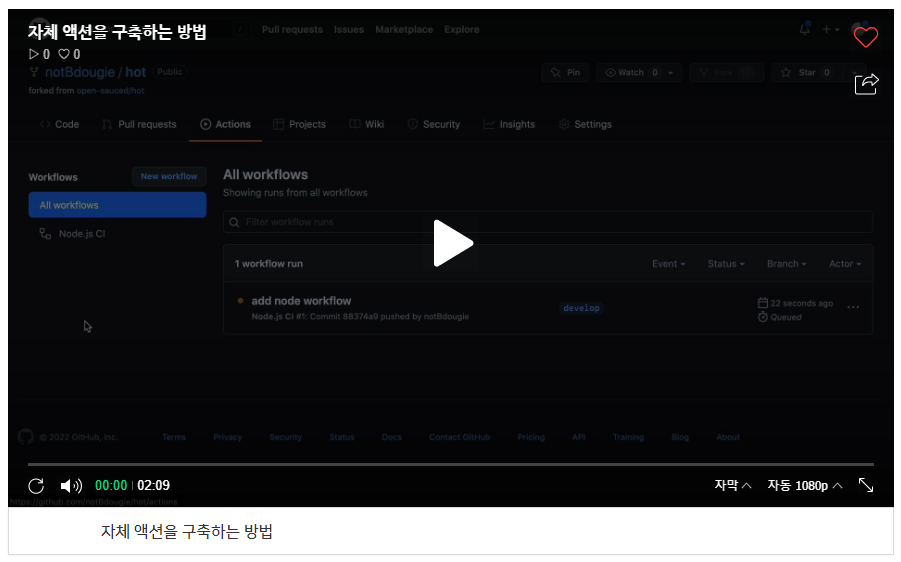The width and height of the screenshot is (901, 562).
Task: Click the 22 seconds ago timestamp
Action: [801, 303]
